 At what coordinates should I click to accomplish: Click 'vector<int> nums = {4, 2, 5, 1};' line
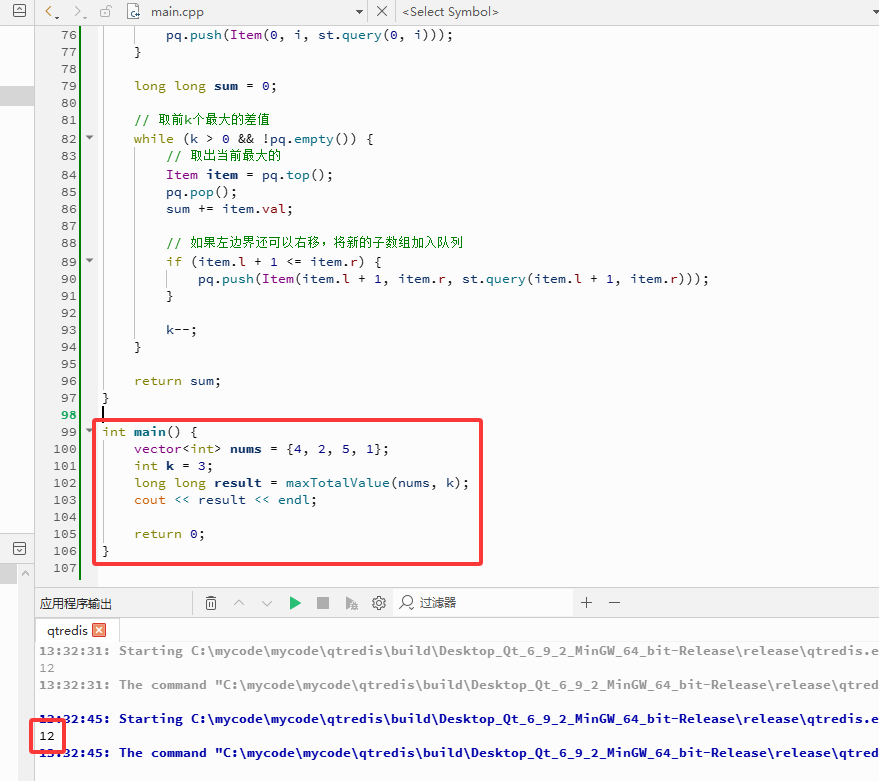pos(261,449)
